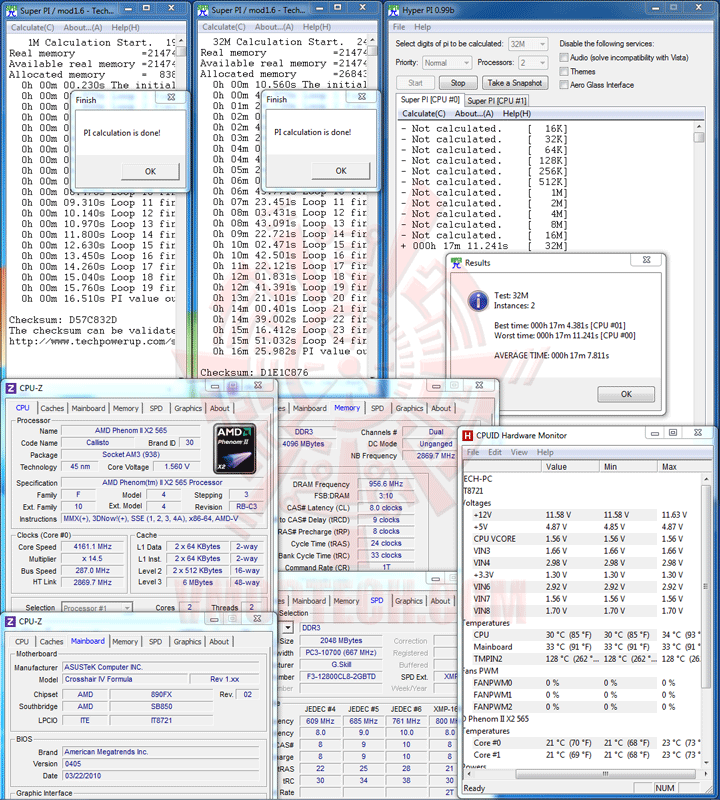This screenshot has height=800, width=720.
Task: Click the Stop button in Hyper PI
Action: click(x=458, y=83)
